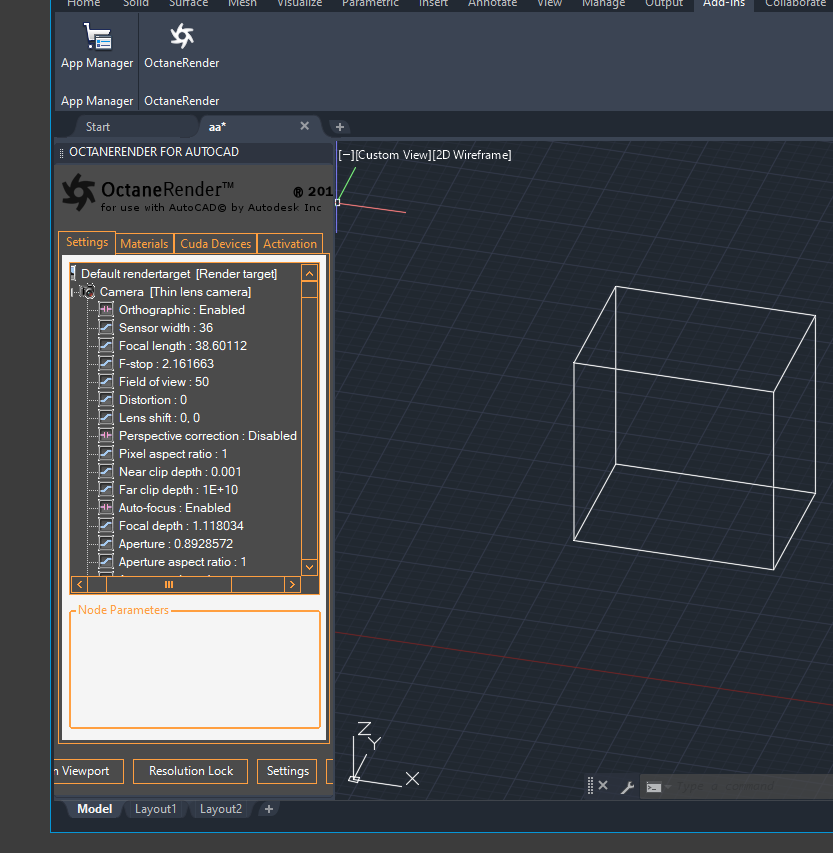Select the Orthographic : Enabled row
The image size is (833, 853).
coord(182,310)
